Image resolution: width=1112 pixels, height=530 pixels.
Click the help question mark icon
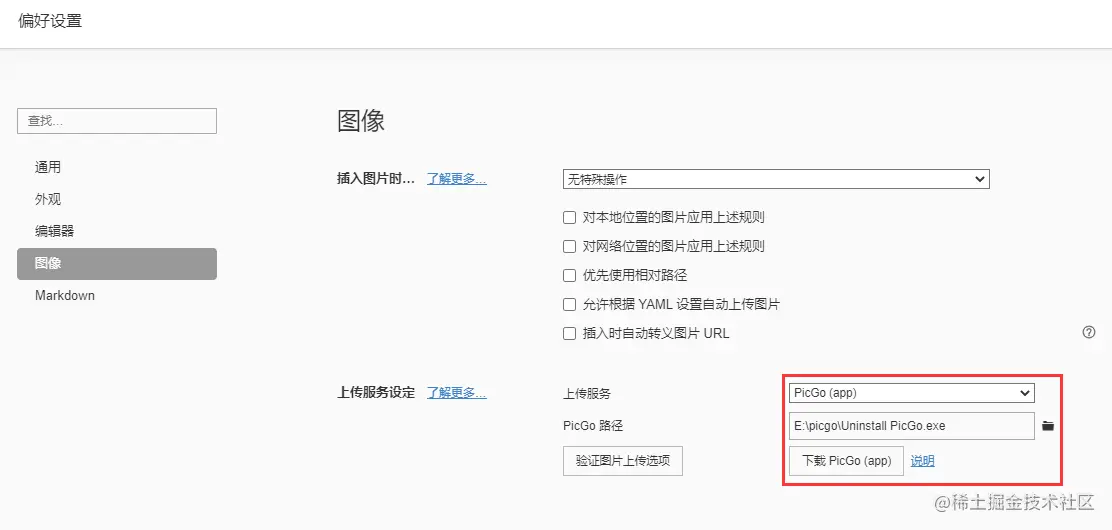tap(1089, 332)
